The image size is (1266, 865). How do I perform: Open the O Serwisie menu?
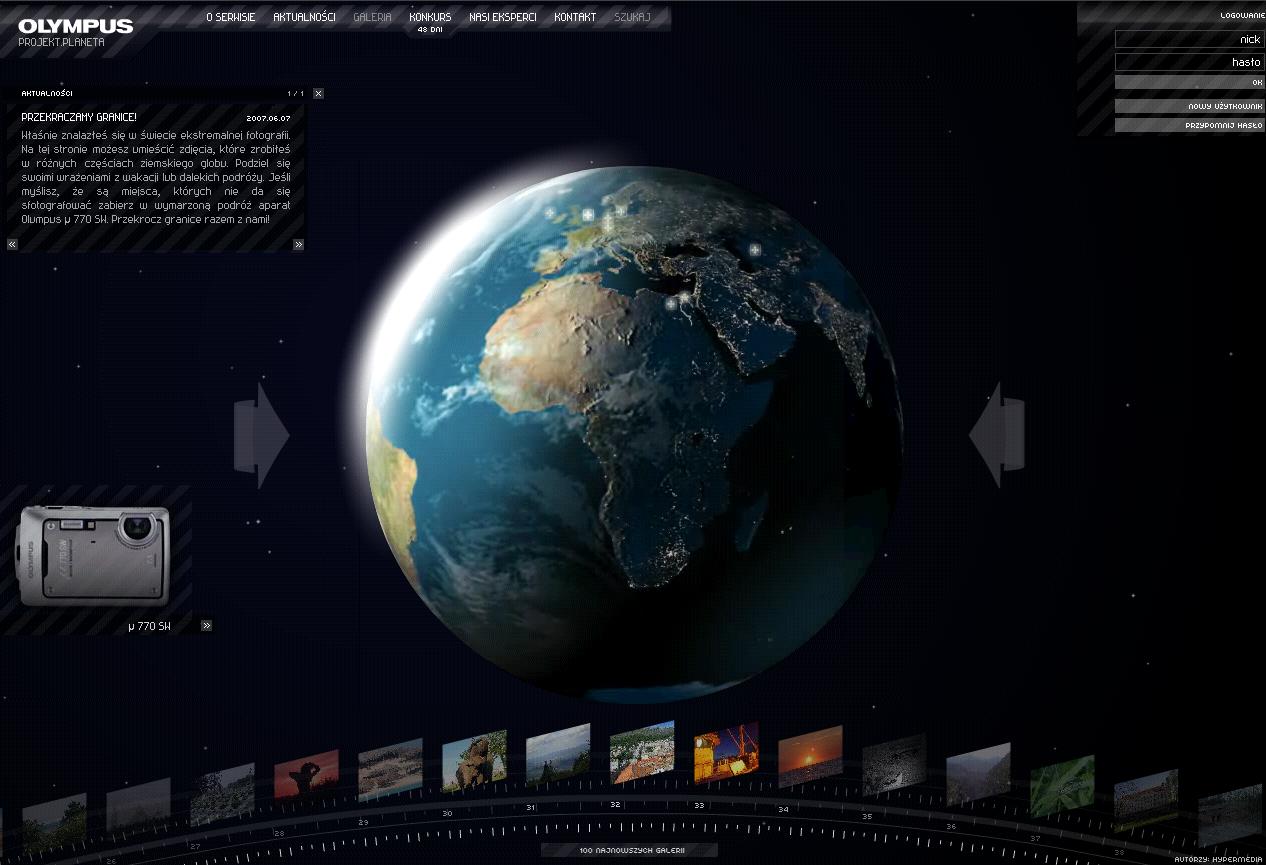point(230,17)
